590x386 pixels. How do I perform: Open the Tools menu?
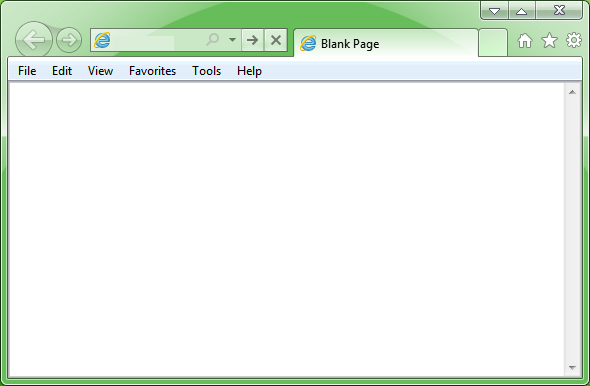207,71
